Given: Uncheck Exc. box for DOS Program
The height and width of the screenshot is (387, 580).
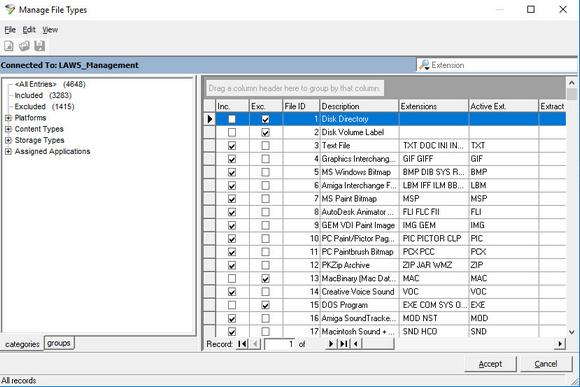Looking at the screenshot, I should pyautogui.click(x=265, y=305).
